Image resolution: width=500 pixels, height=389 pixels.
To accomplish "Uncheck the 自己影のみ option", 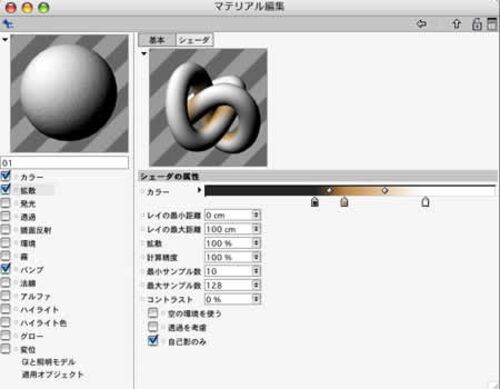I will (x=153, y=341).
